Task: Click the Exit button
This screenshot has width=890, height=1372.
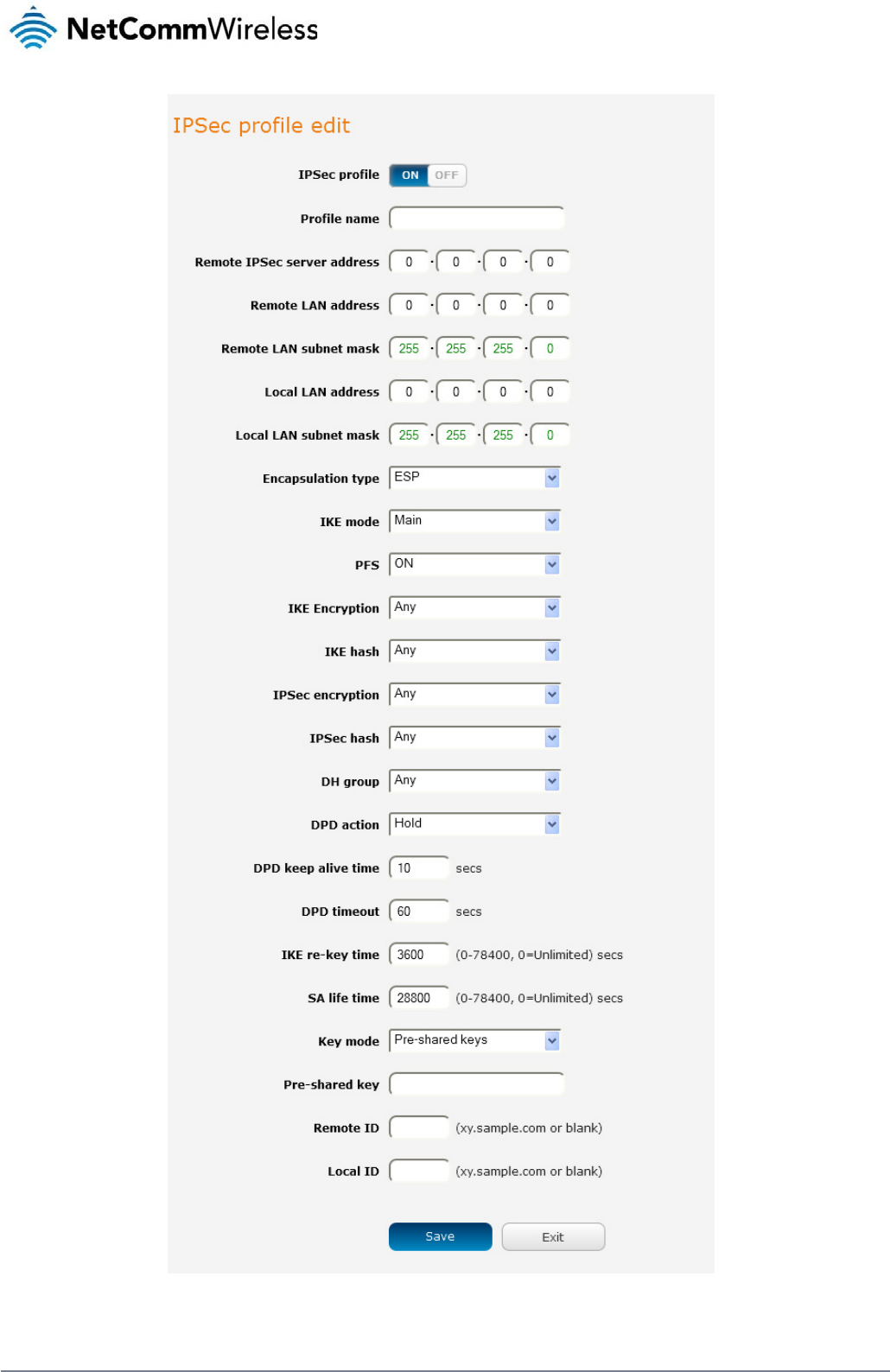Action: coord(553,1237)
